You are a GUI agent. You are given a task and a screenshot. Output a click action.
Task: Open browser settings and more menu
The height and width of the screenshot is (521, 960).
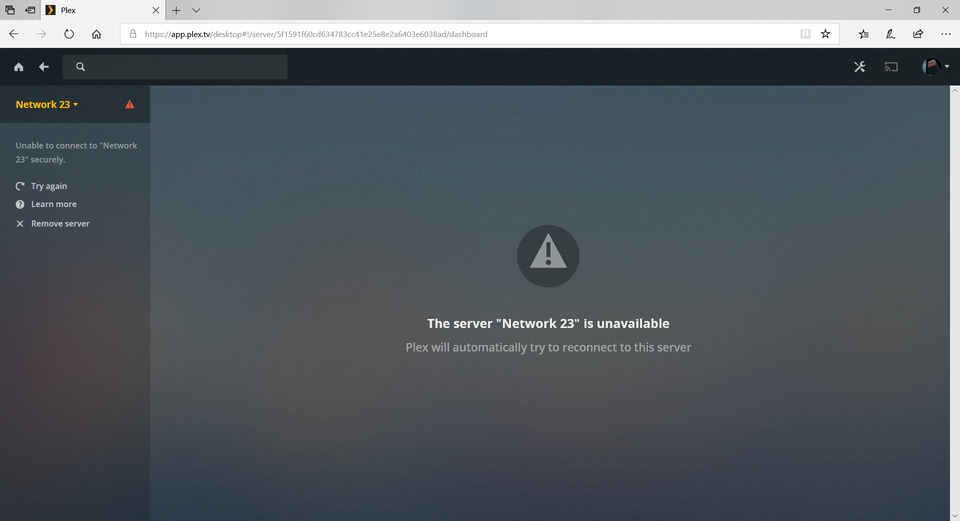(x=945, y=34)
